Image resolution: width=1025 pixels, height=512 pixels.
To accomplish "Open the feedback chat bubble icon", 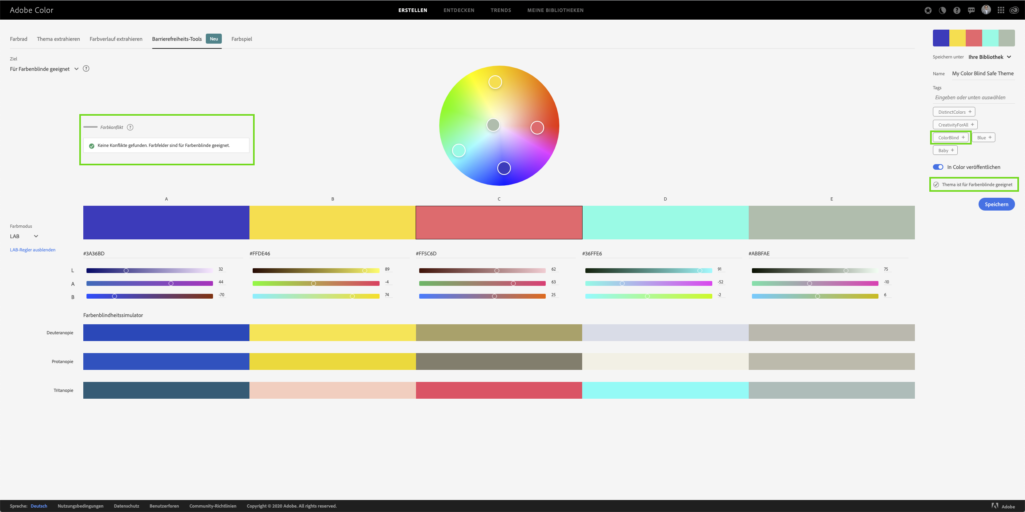I will coord(971,10).
